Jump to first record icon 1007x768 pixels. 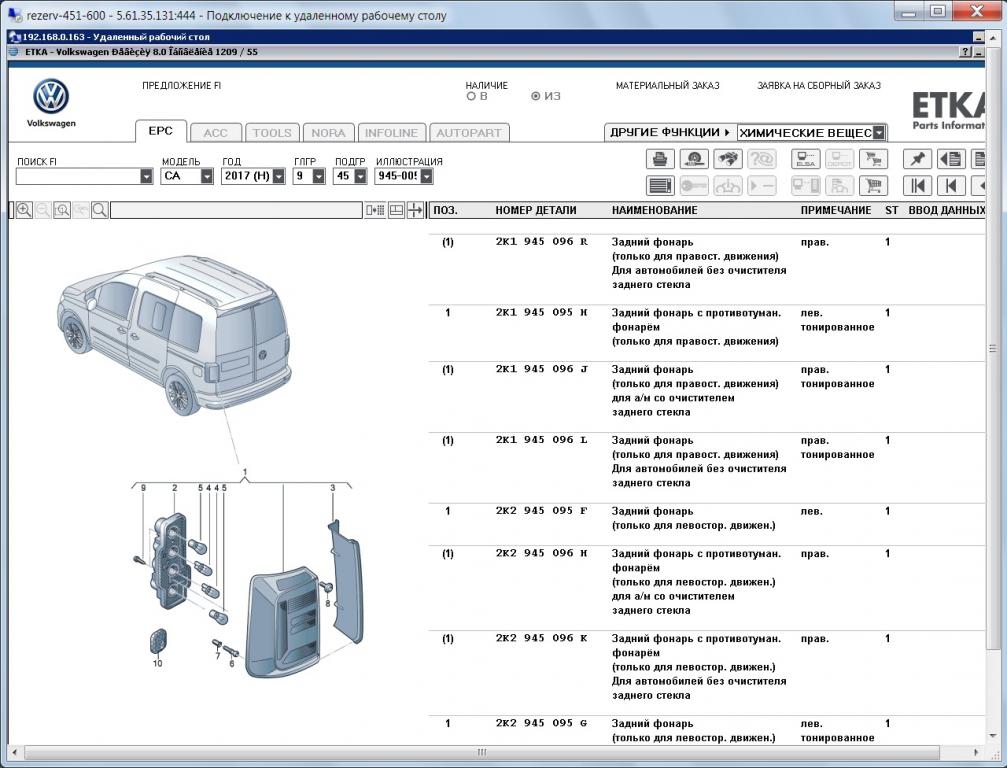(917, 186)
